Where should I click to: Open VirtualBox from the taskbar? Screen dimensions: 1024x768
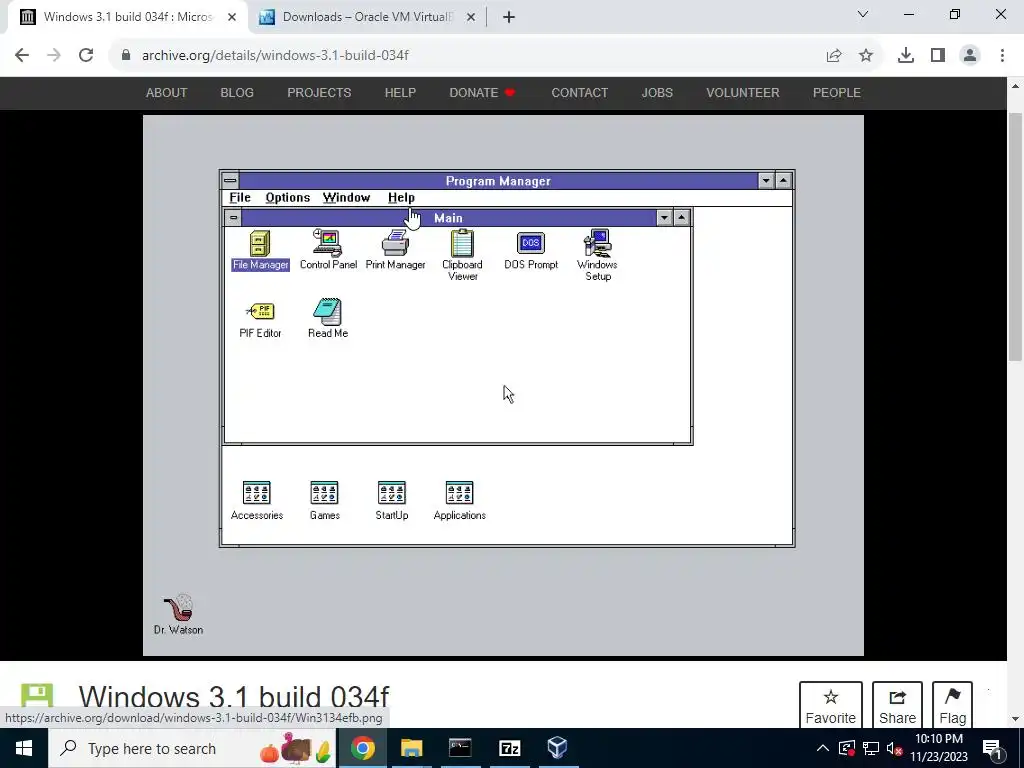coord(557,748)
